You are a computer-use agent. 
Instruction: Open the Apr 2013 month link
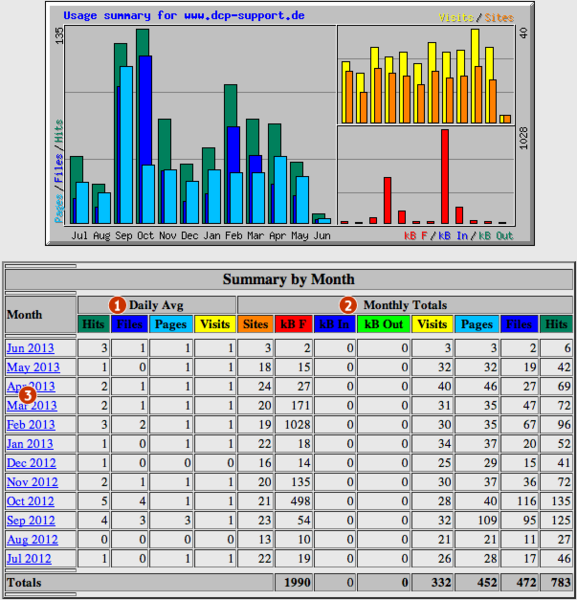click(x=31, y=386)
